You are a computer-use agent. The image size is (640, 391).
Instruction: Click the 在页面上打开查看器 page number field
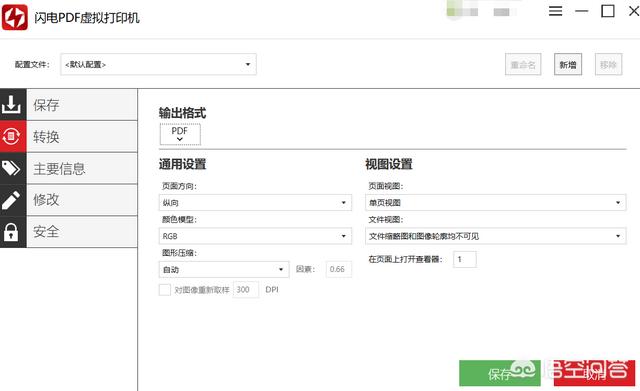tap(464, 259)
